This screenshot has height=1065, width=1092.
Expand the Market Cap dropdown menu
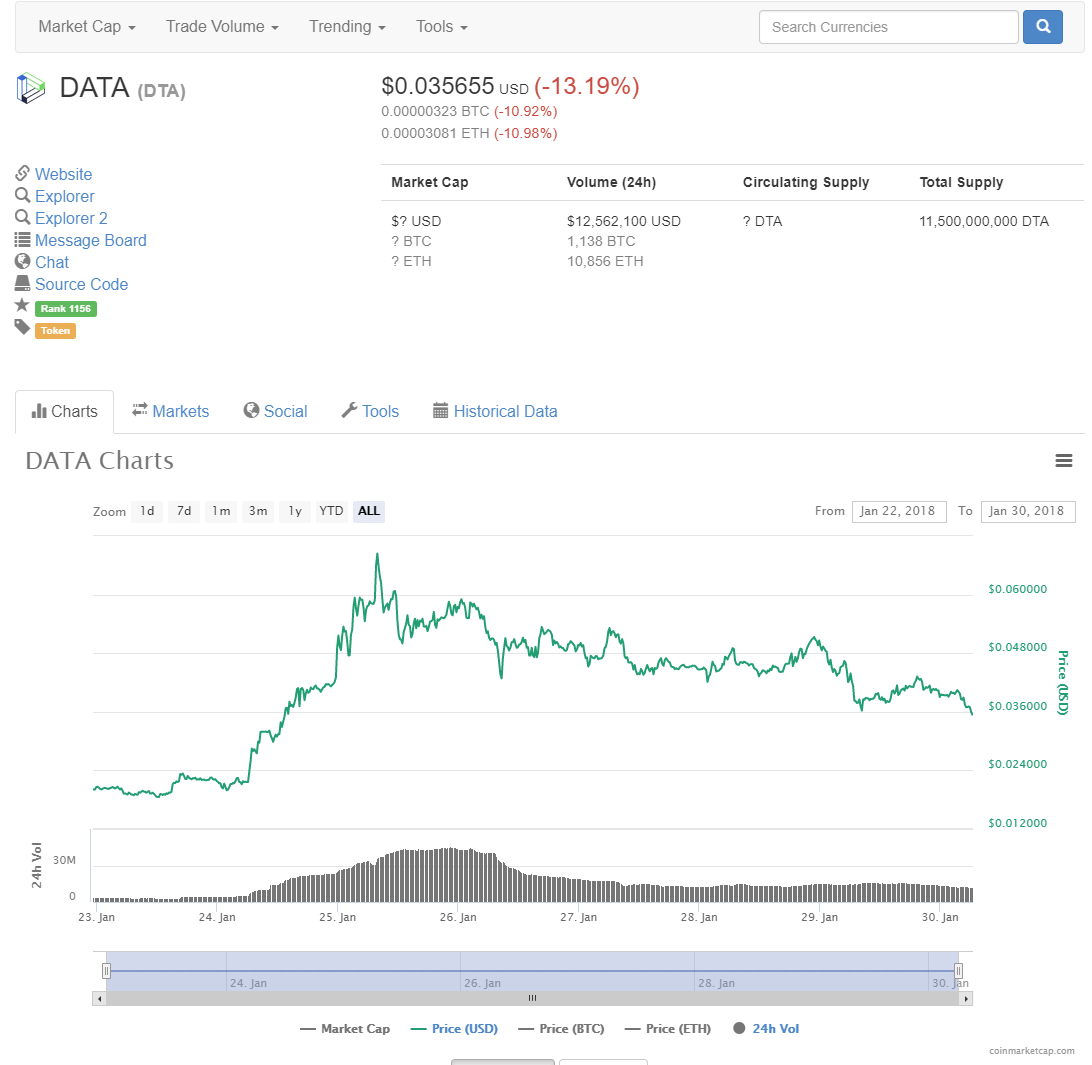pyautogui.click(x=87, y=26)
